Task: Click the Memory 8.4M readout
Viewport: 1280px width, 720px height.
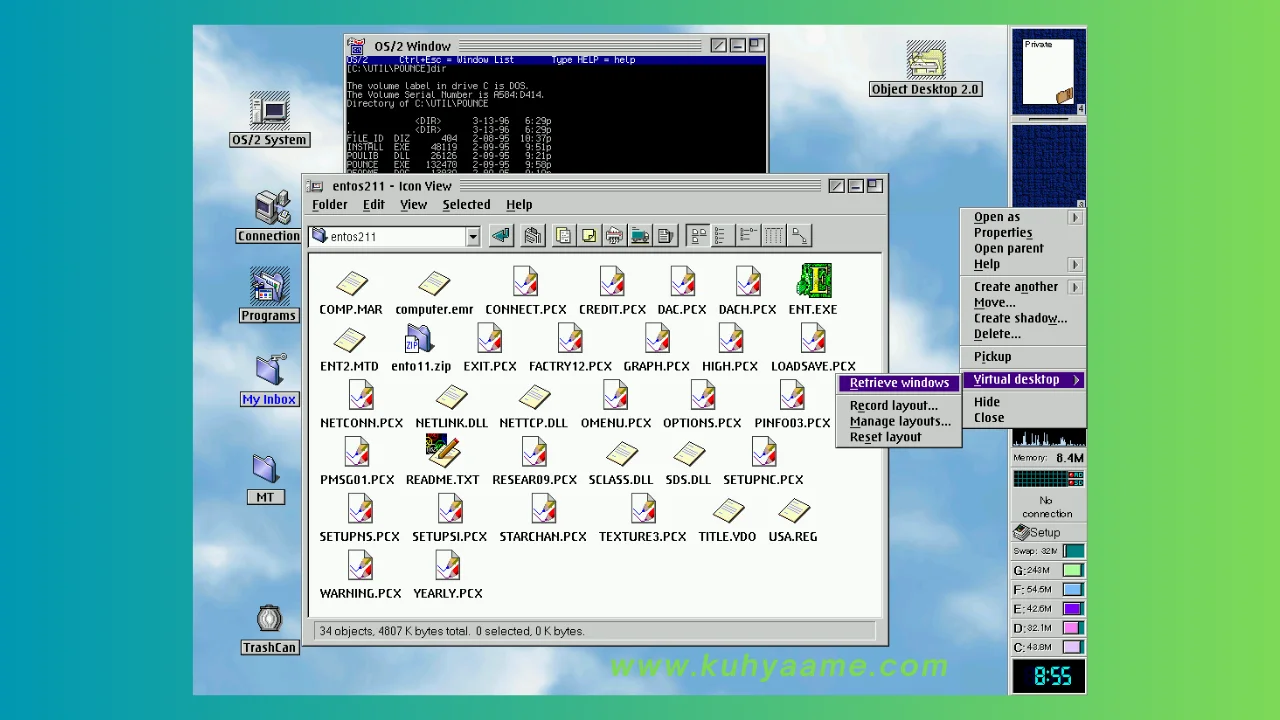Action: click(x=1048, y=458)
